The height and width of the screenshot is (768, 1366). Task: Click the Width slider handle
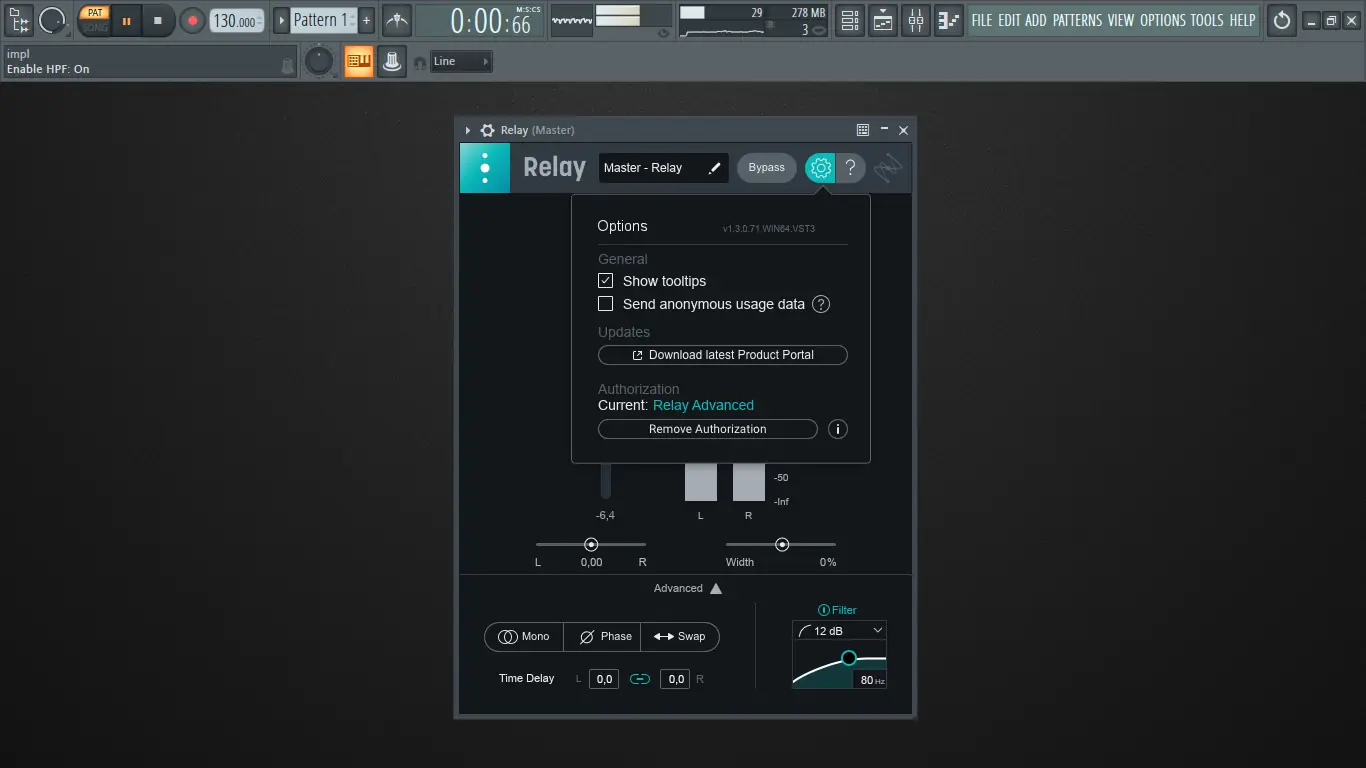782,545
